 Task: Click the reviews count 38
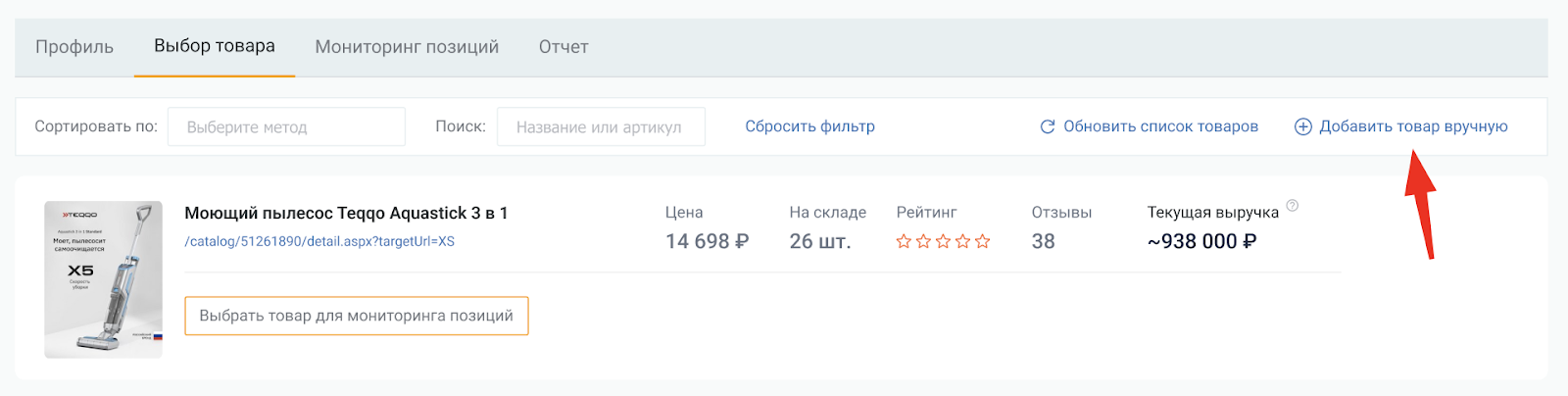tap(1043, 241)
